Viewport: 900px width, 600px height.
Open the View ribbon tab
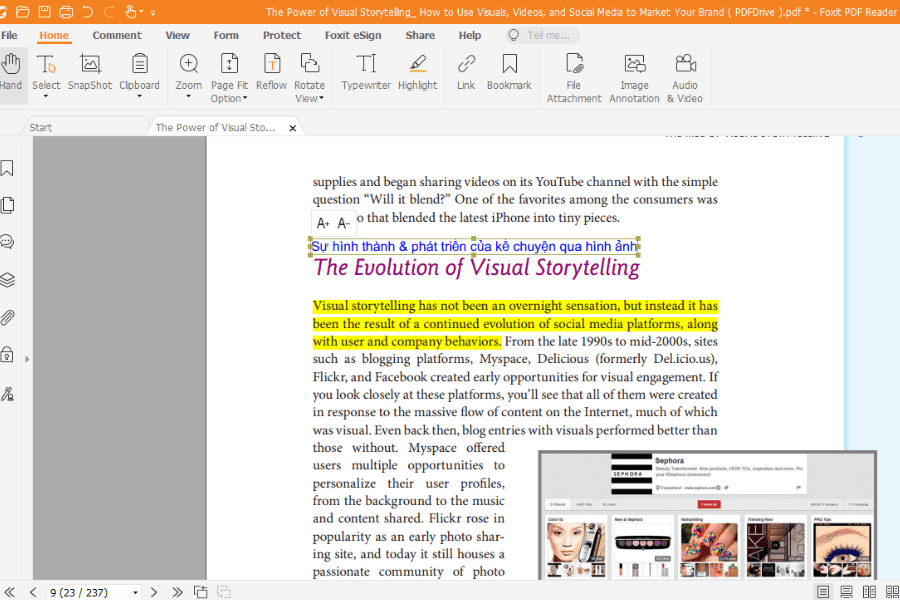pos(177,36)
